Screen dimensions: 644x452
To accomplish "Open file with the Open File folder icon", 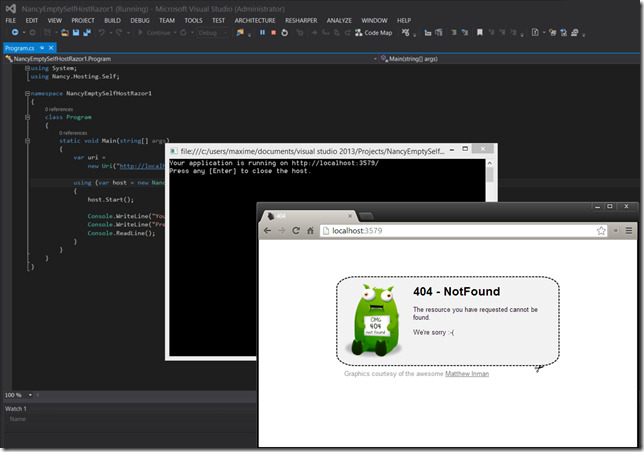I will tap(65, 33).
